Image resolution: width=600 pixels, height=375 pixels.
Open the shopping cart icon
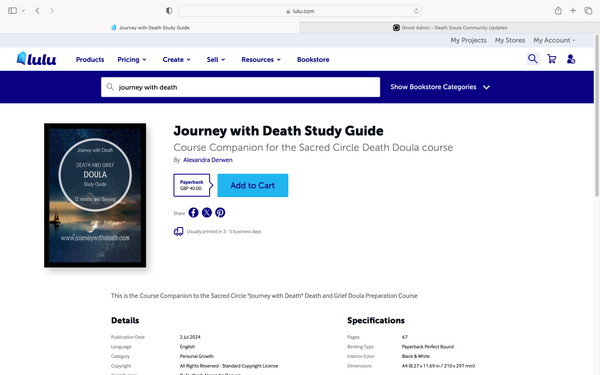click(551, 59)
